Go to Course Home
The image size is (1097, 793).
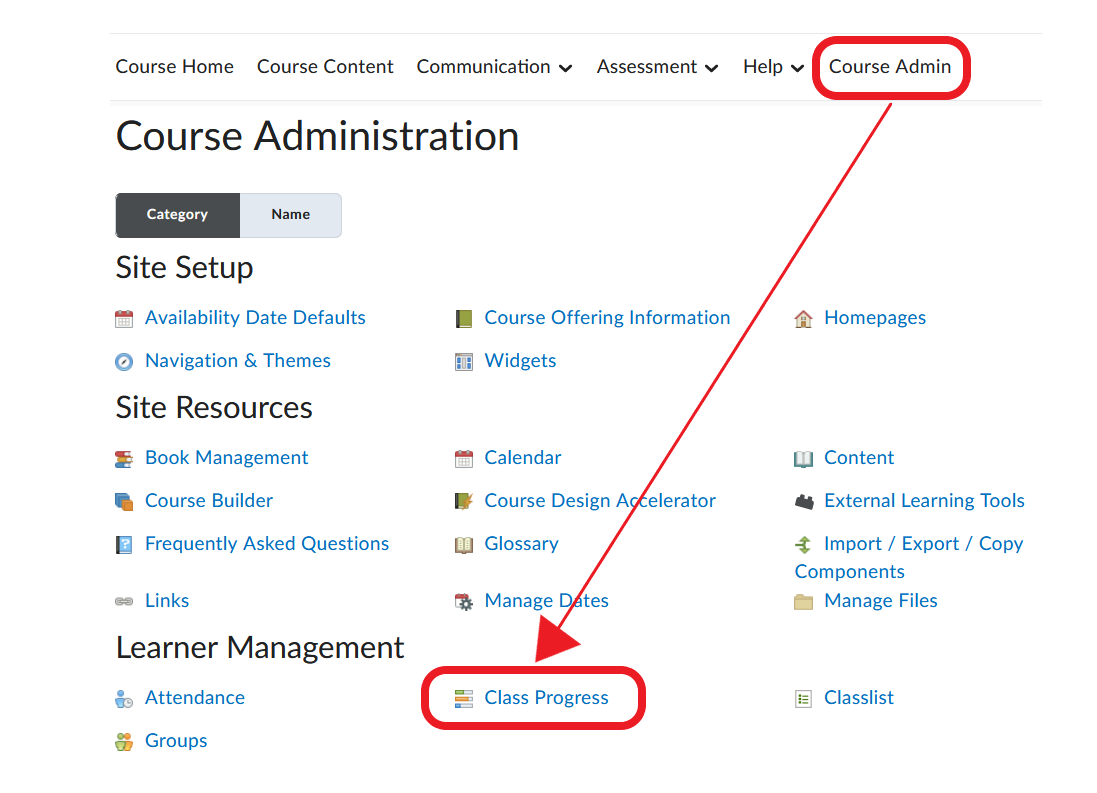[174, 67]
